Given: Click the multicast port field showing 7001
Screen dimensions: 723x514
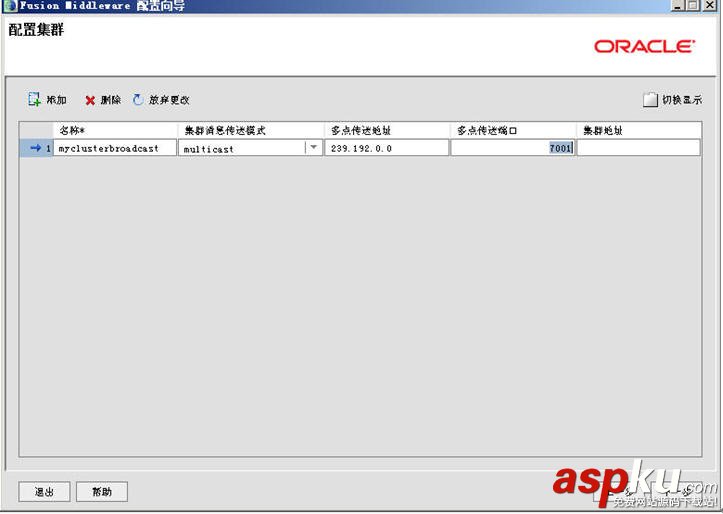Looking at the screenshot, I should click(x=513, y=148).
